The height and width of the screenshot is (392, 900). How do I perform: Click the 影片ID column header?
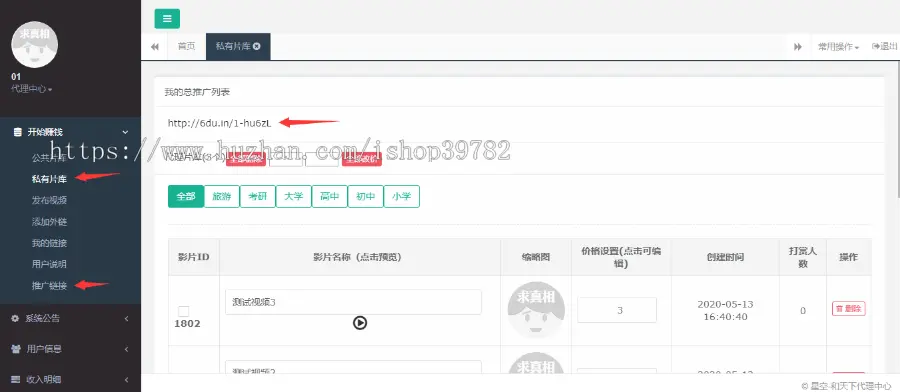[x=193, y=257]
